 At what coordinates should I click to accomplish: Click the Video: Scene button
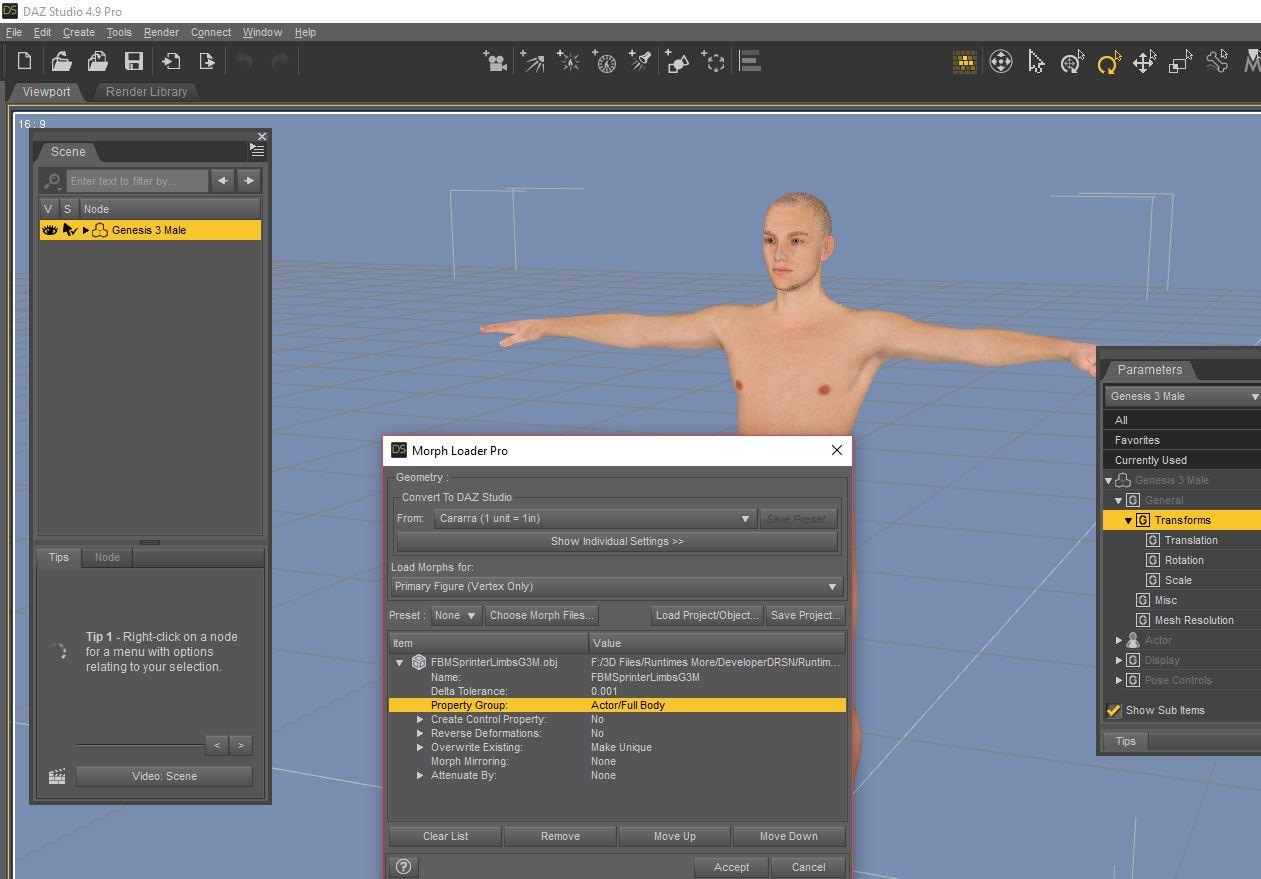click(x=164, y=776)
